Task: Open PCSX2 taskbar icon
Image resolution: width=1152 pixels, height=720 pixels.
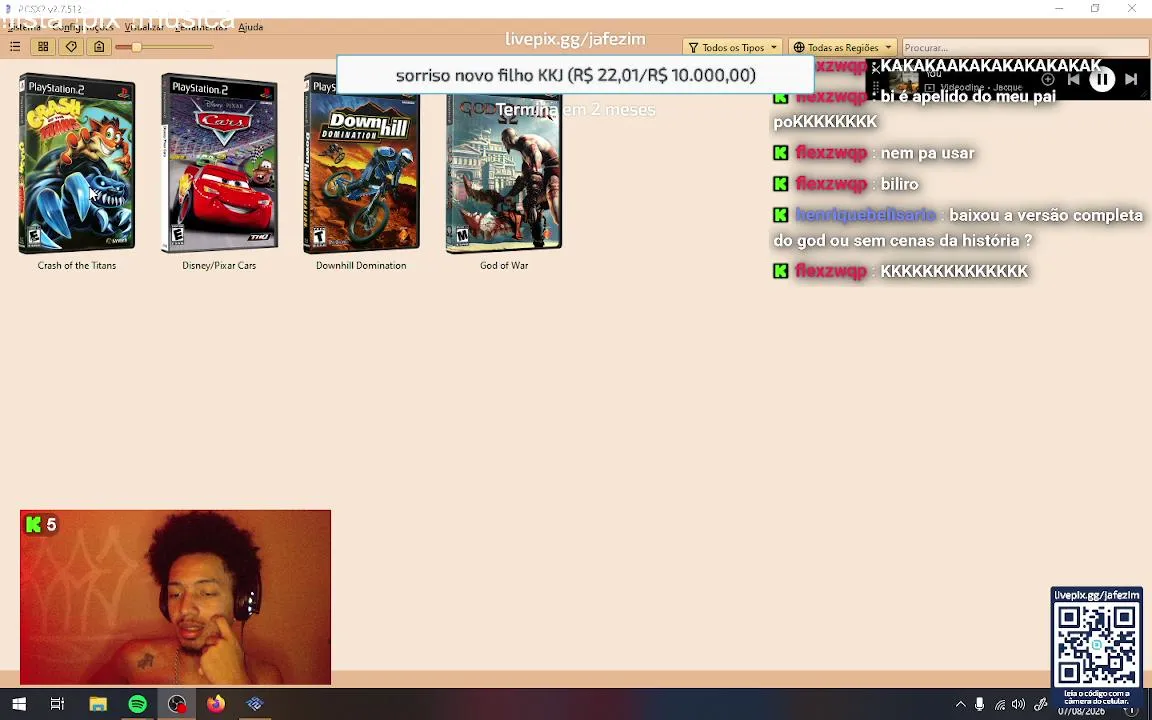Action: click(254, 704)
